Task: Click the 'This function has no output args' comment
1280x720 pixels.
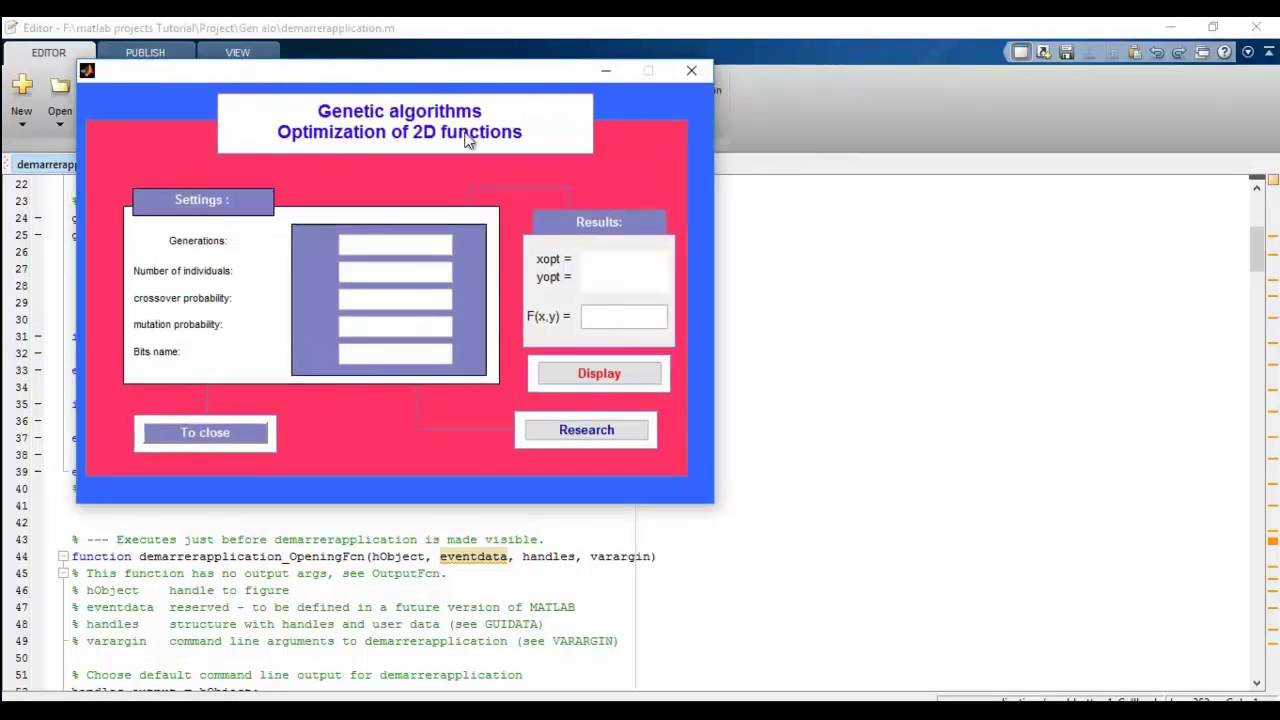Action: pos(266,573)
